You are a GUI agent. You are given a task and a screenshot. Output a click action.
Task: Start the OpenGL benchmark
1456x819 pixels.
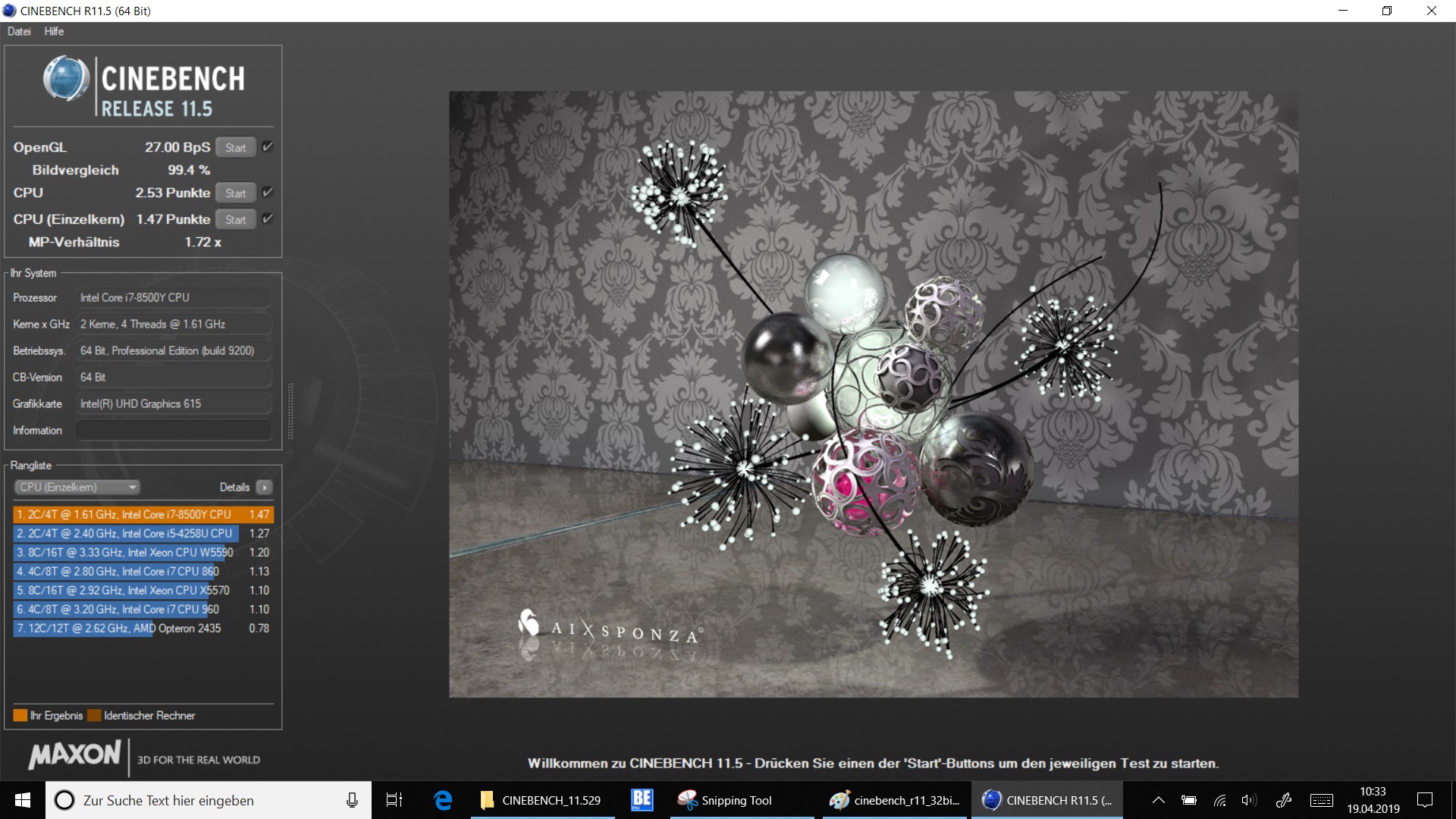pos(235,148)
